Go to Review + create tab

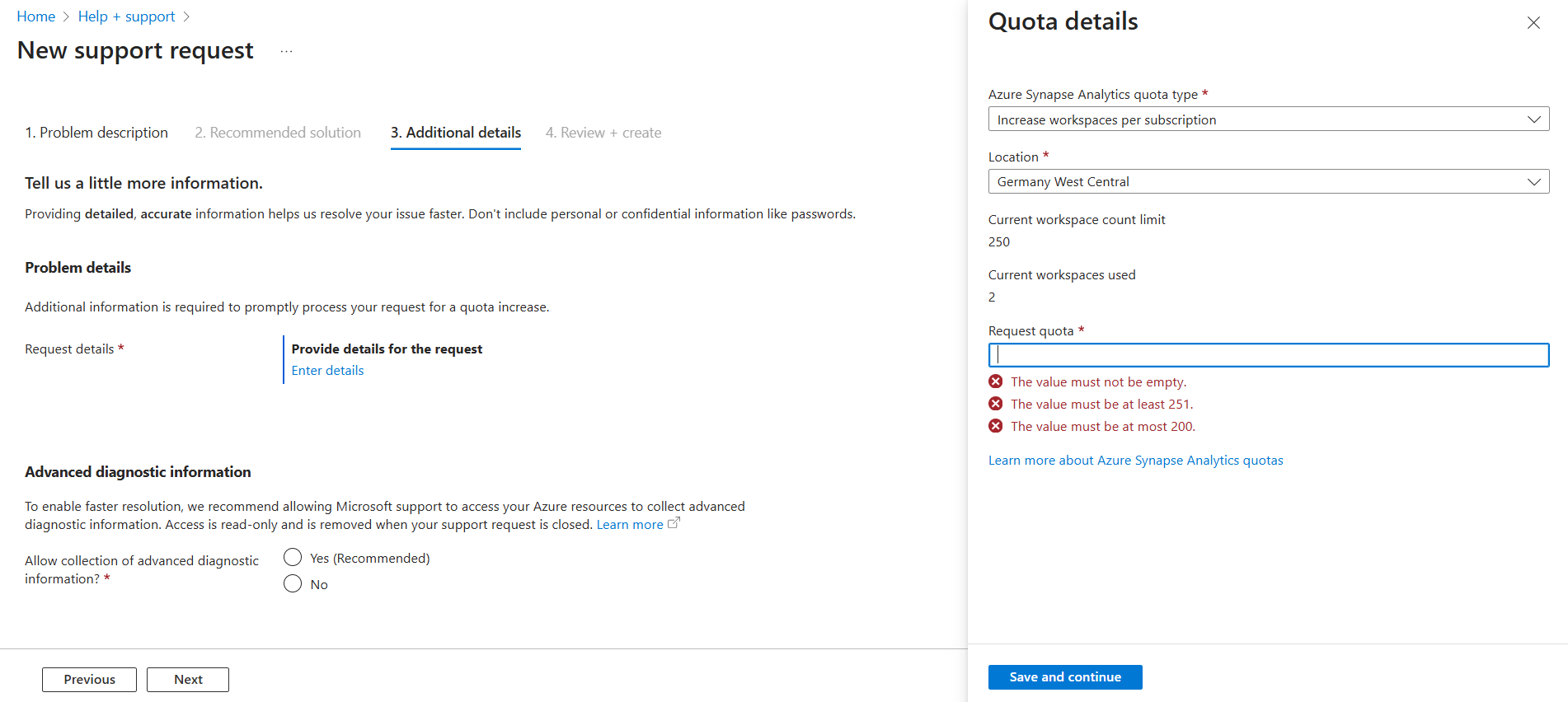(603, 133)
